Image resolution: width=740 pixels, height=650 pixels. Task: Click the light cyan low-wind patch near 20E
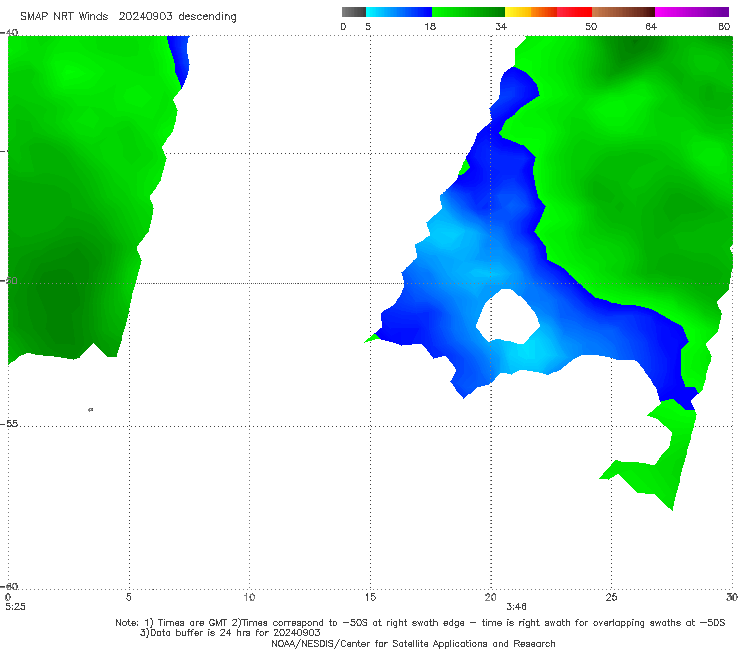pos(531,354)
